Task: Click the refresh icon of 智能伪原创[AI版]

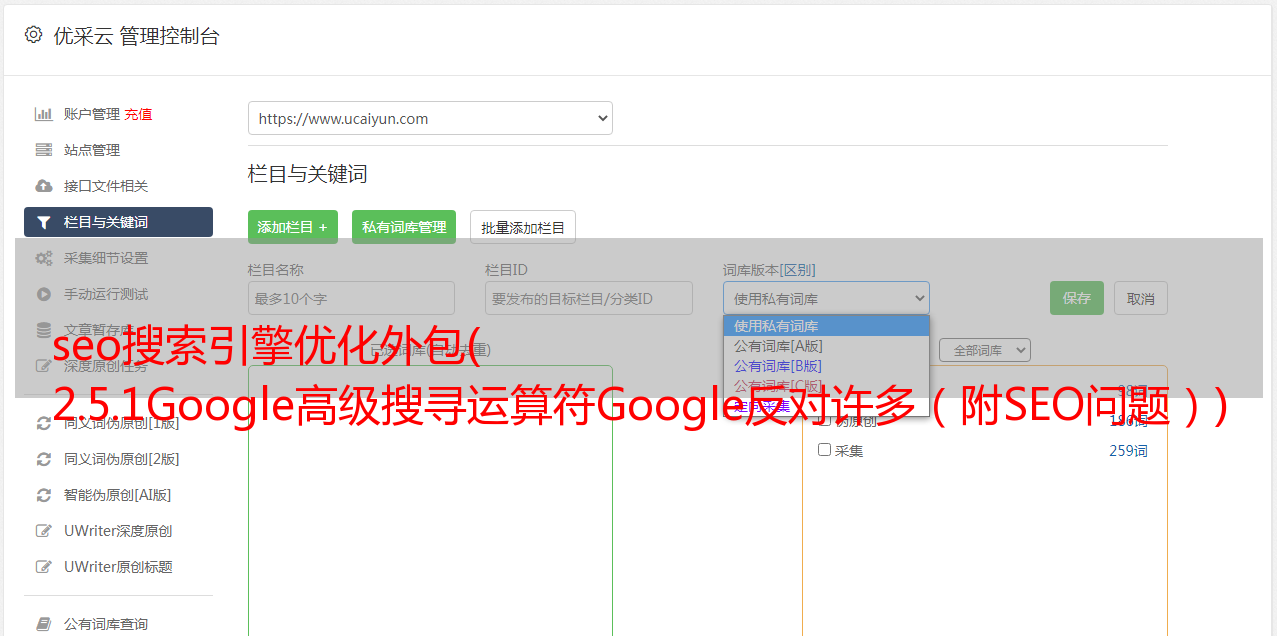Action: [x=43, y=495]
